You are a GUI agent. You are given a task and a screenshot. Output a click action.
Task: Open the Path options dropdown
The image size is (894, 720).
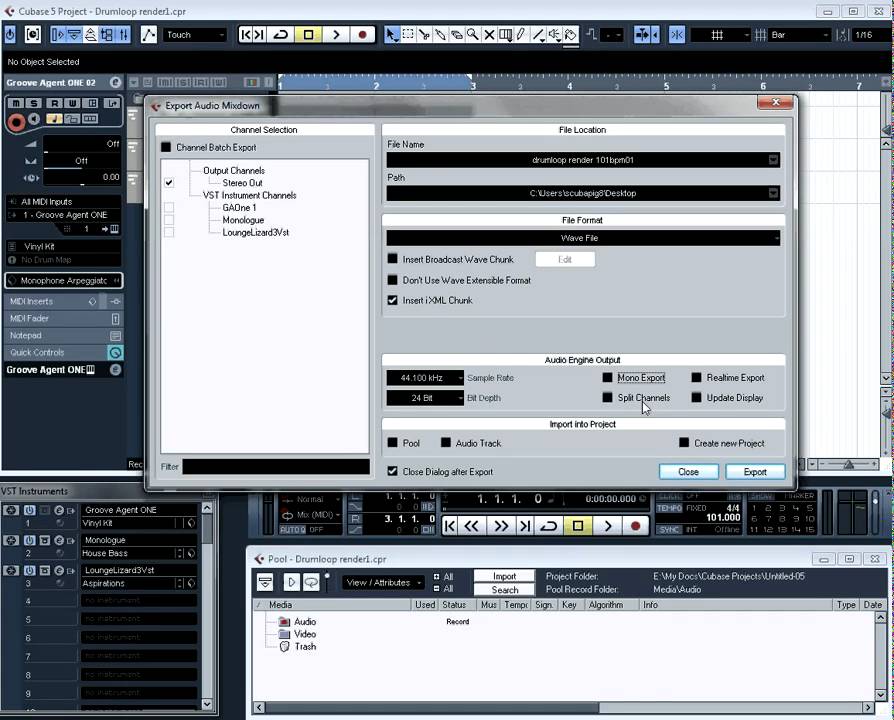[x=773, y=193]
